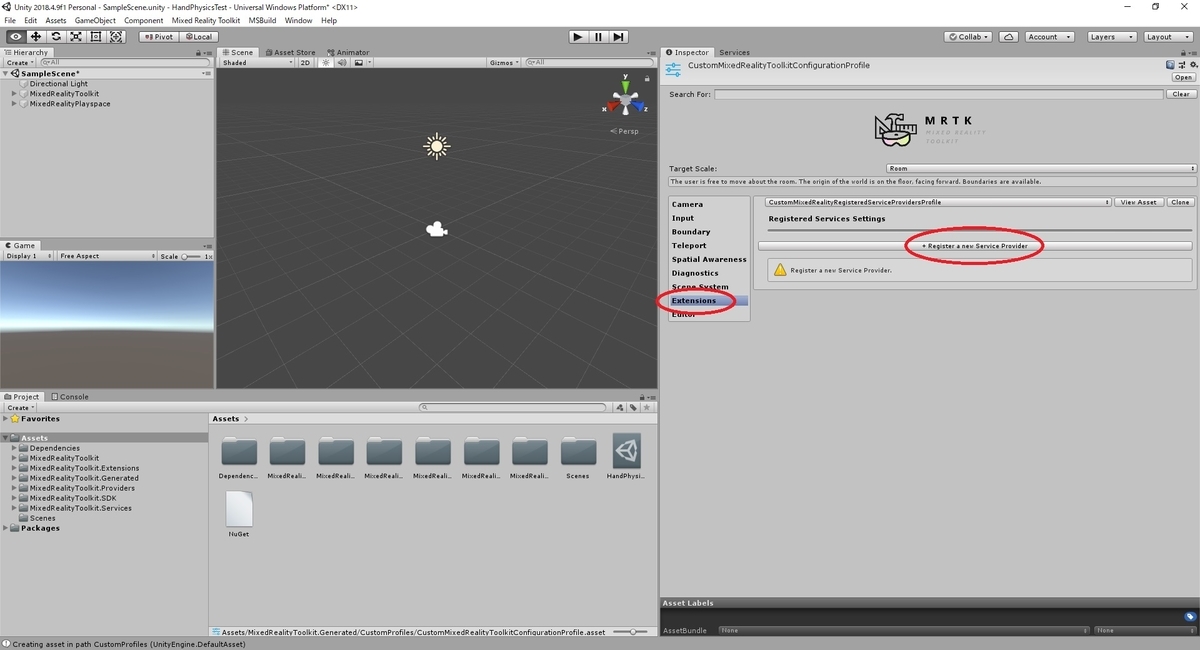
Task: Switch to the Services tab
Action: click(x=734, y=52)
